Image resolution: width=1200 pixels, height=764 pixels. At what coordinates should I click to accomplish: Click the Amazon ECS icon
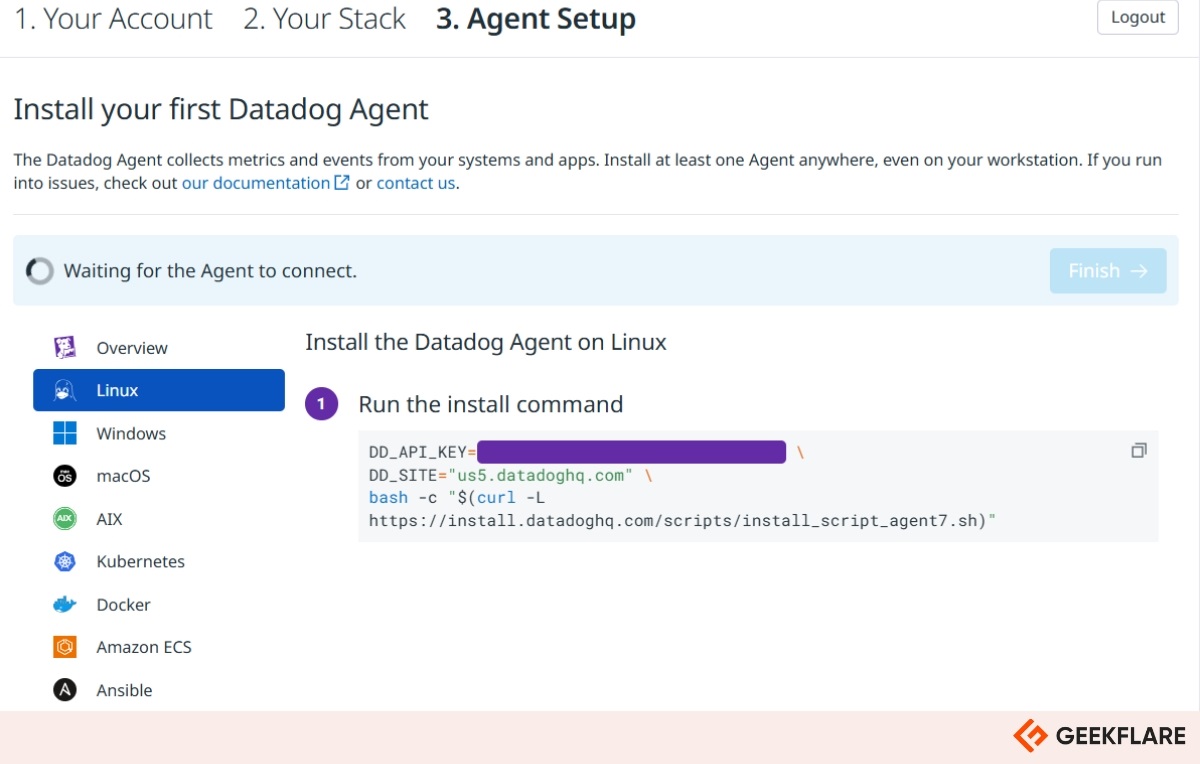(65, 647)
